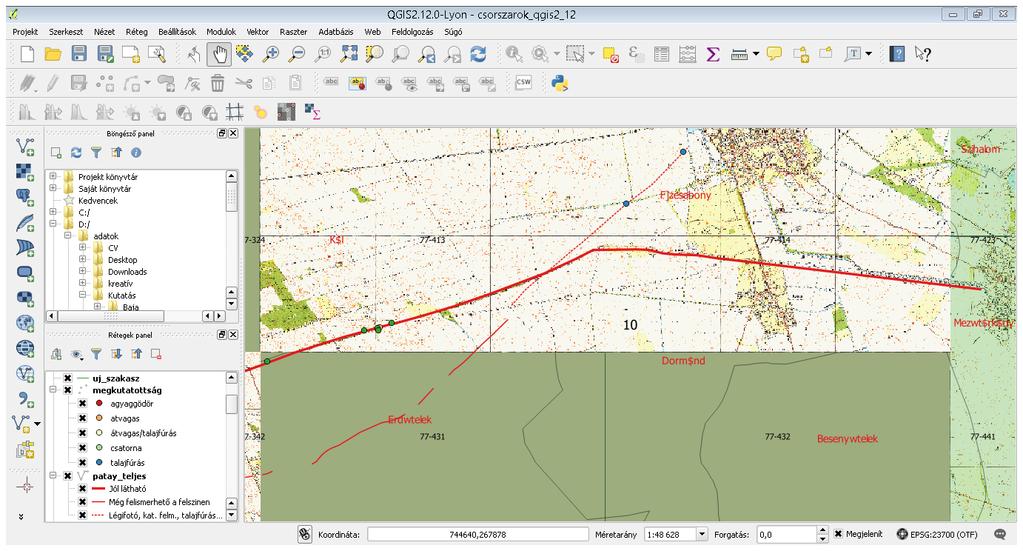Uncheck the átvagas legend class
Viewport: 1023px width, 551px height.
point(82,419)
